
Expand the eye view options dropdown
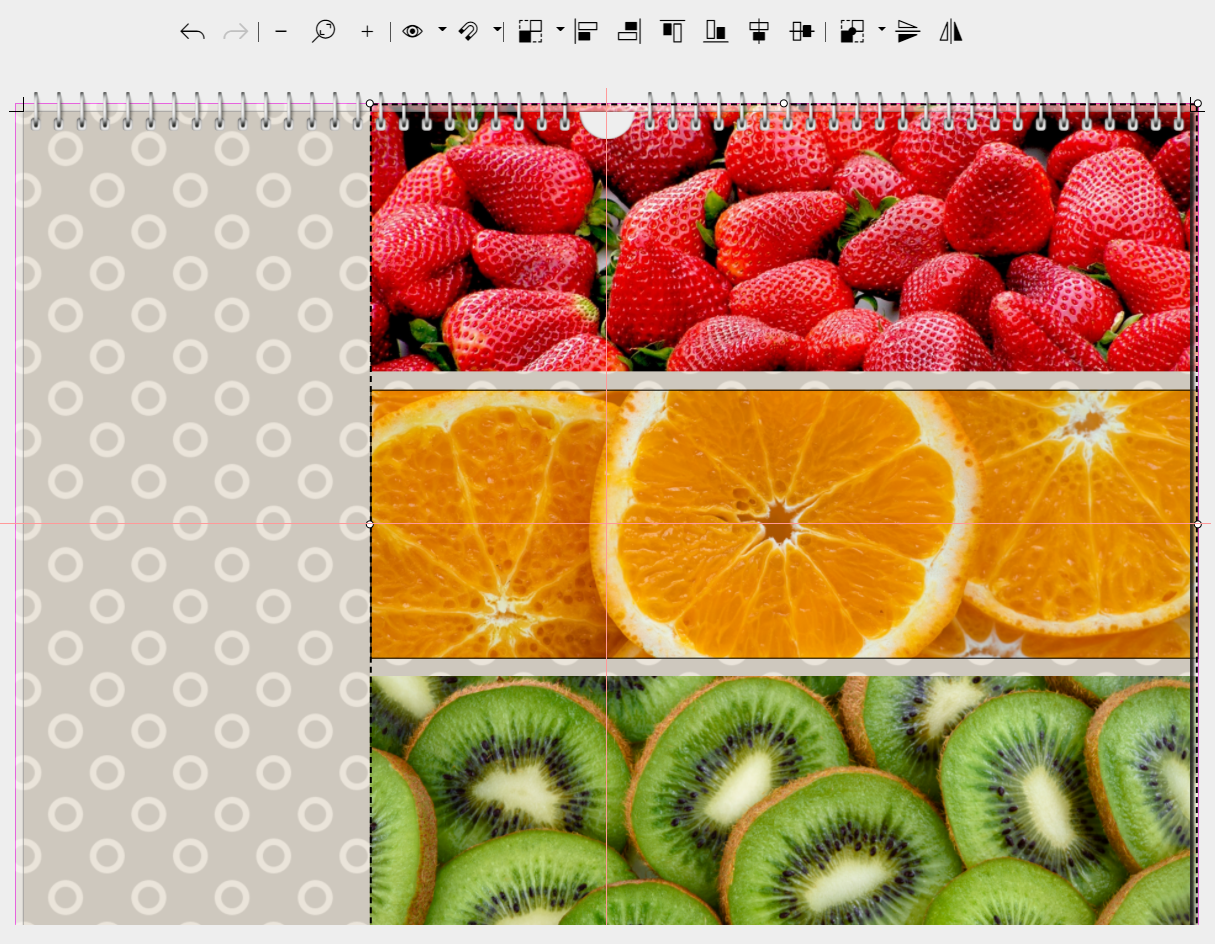pos(442,31)
